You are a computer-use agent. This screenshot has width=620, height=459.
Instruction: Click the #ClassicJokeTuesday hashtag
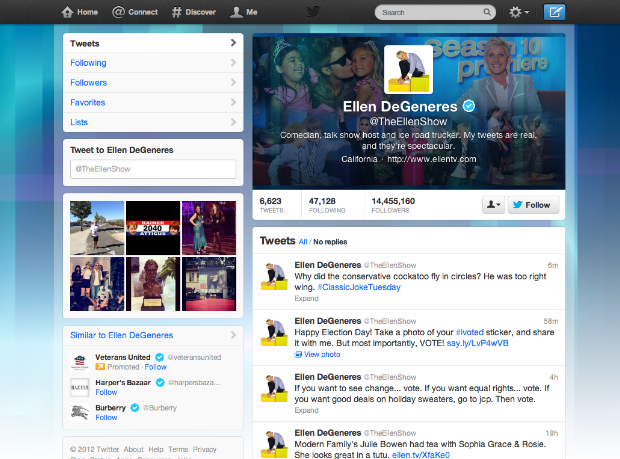359,287
